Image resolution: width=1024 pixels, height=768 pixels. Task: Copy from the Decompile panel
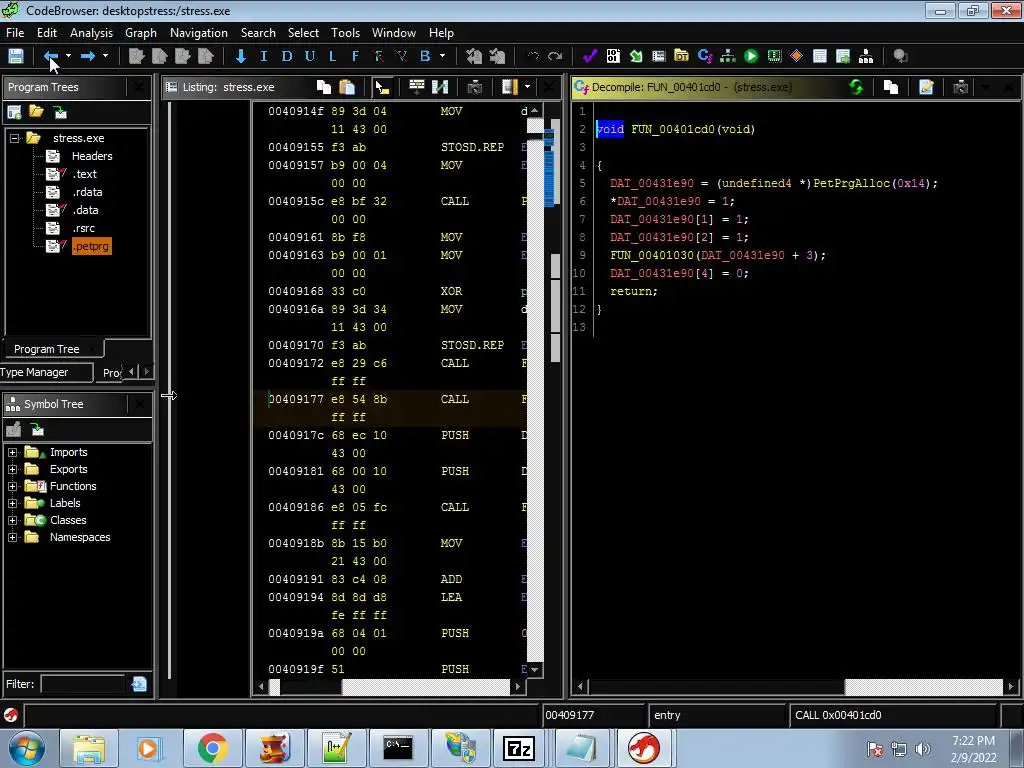click(x=891, y=87)
